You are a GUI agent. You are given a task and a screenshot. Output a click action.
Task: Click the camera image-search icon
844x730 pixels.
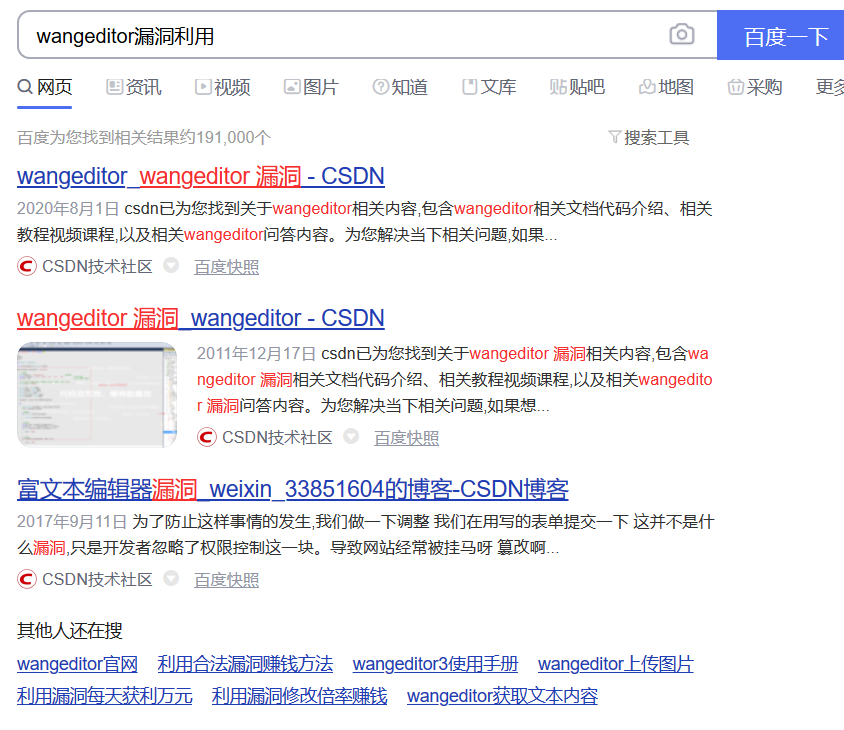click(x=681, y=35)
